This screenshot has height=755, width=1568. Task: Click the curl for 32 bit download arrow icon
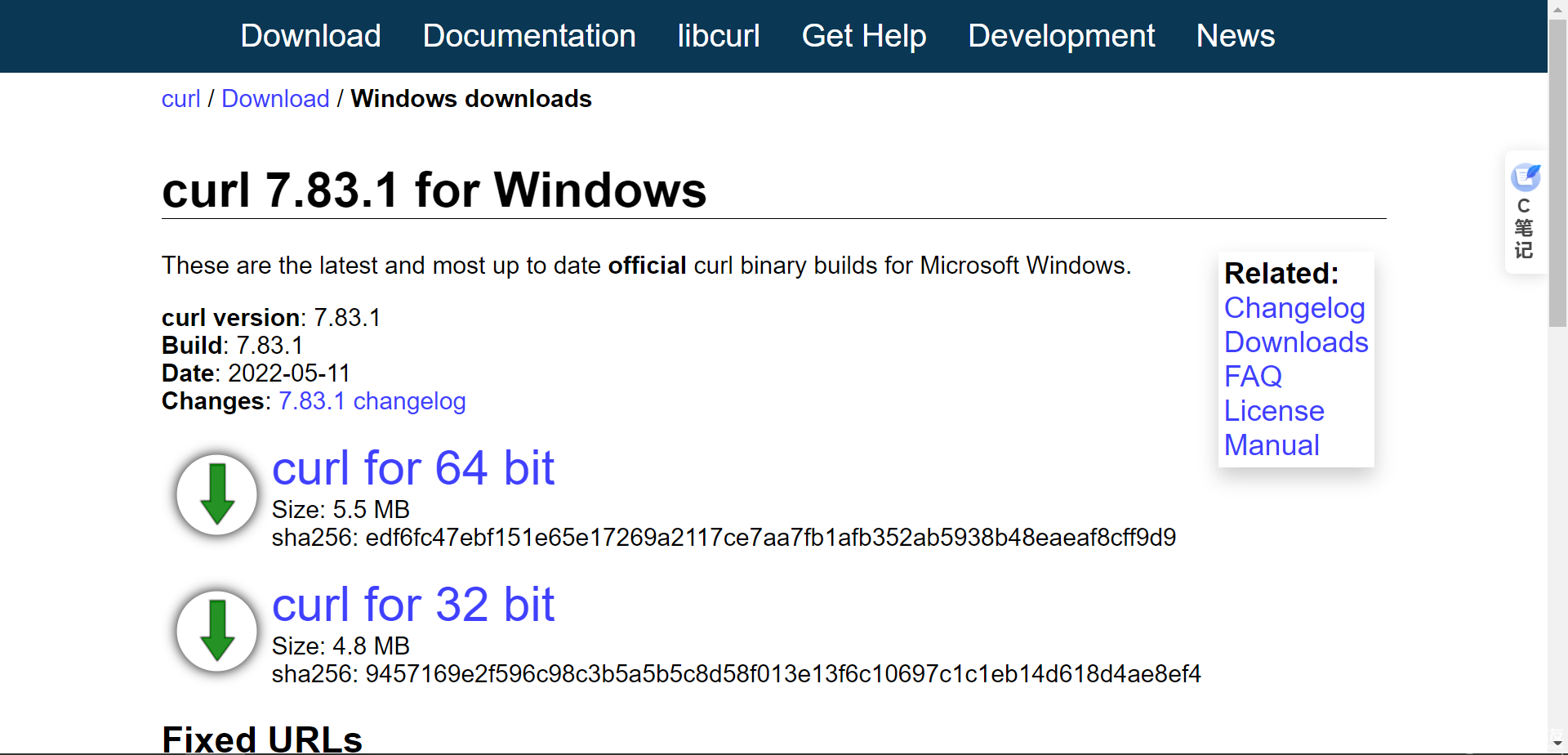click(x=216, y=630)
